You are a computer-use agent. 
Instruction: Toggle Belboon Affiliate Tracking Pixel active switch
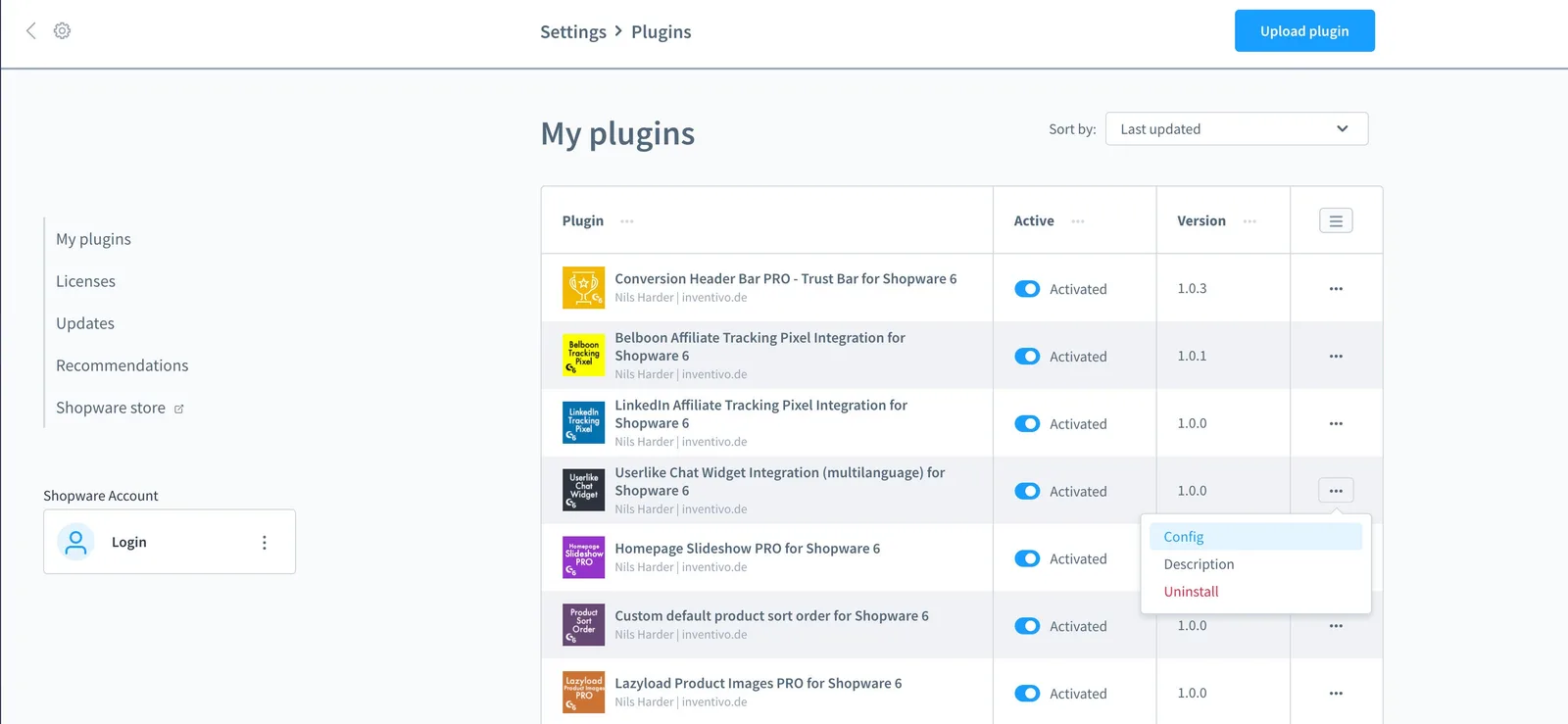(1027, 357)
